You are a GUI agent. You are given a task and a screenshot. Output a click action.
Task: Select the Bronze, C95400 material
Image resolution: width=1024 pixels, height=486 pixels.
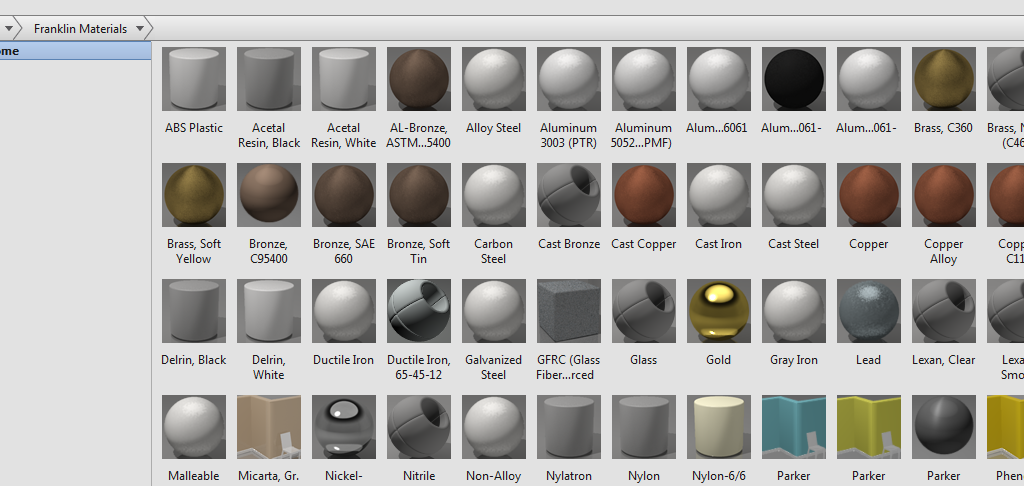click(x=269, y=195)
